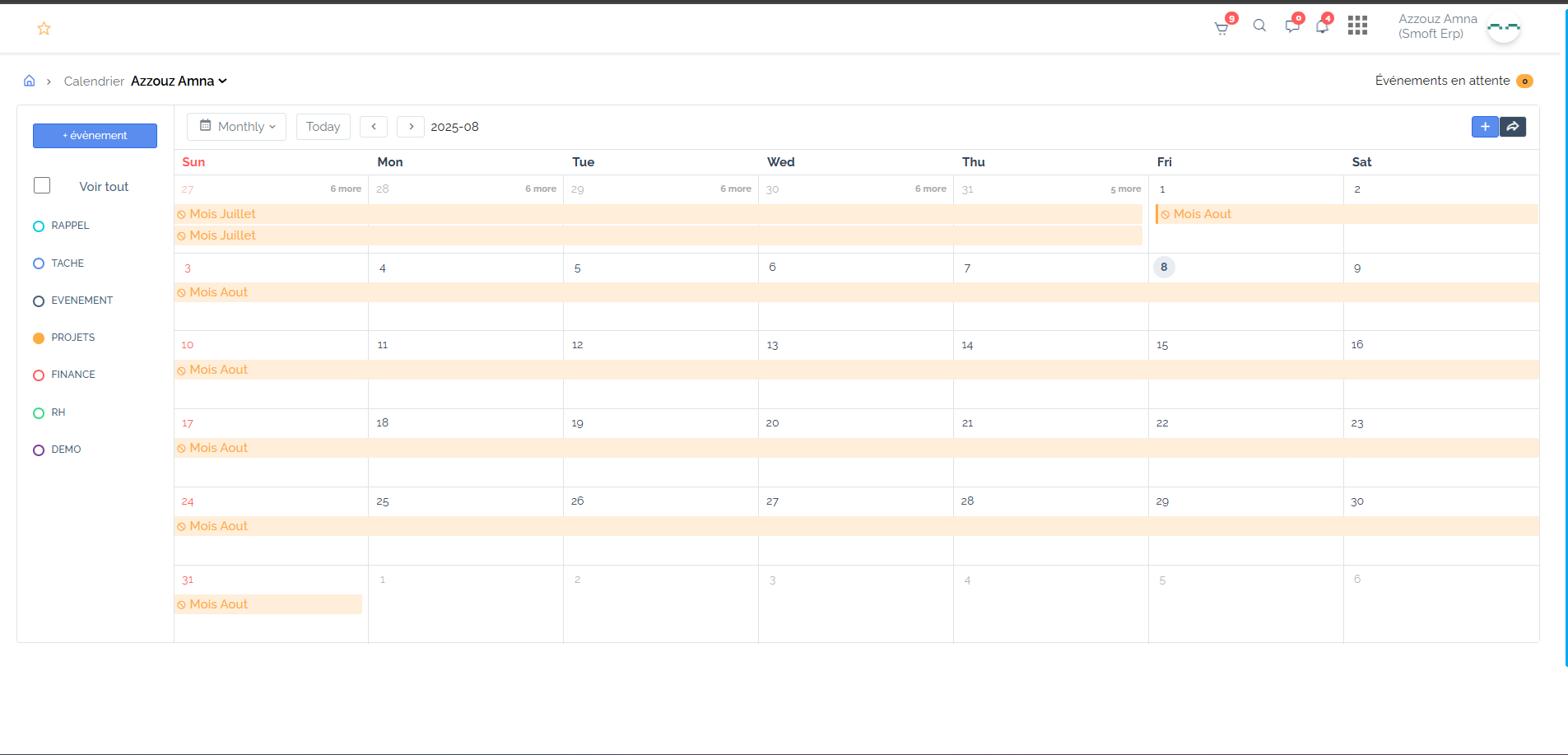Open first Mois Juillet event bar

pyautogui.click(x=658, y=214)
